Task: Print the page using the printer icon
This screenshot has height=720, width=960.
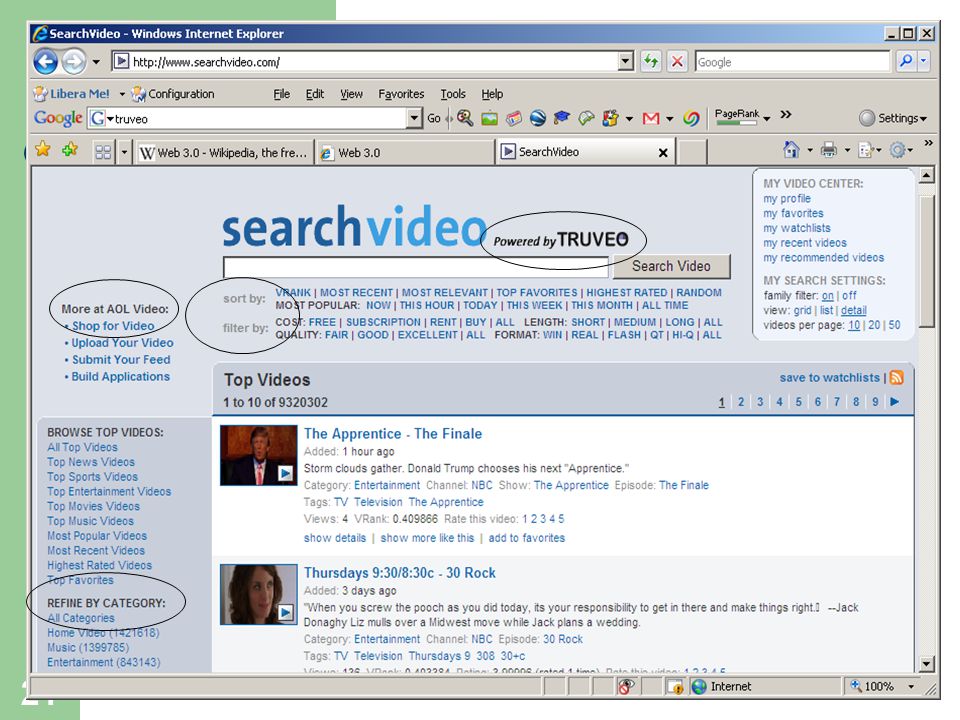Action: point(828,149)
